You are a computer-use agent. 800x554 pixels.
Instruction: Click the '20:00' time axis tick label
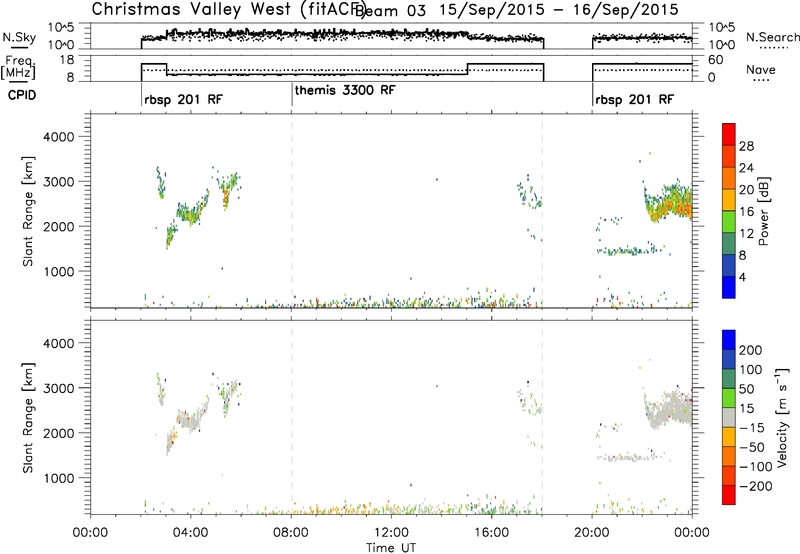pyautogui.click(x=592, y=533)
